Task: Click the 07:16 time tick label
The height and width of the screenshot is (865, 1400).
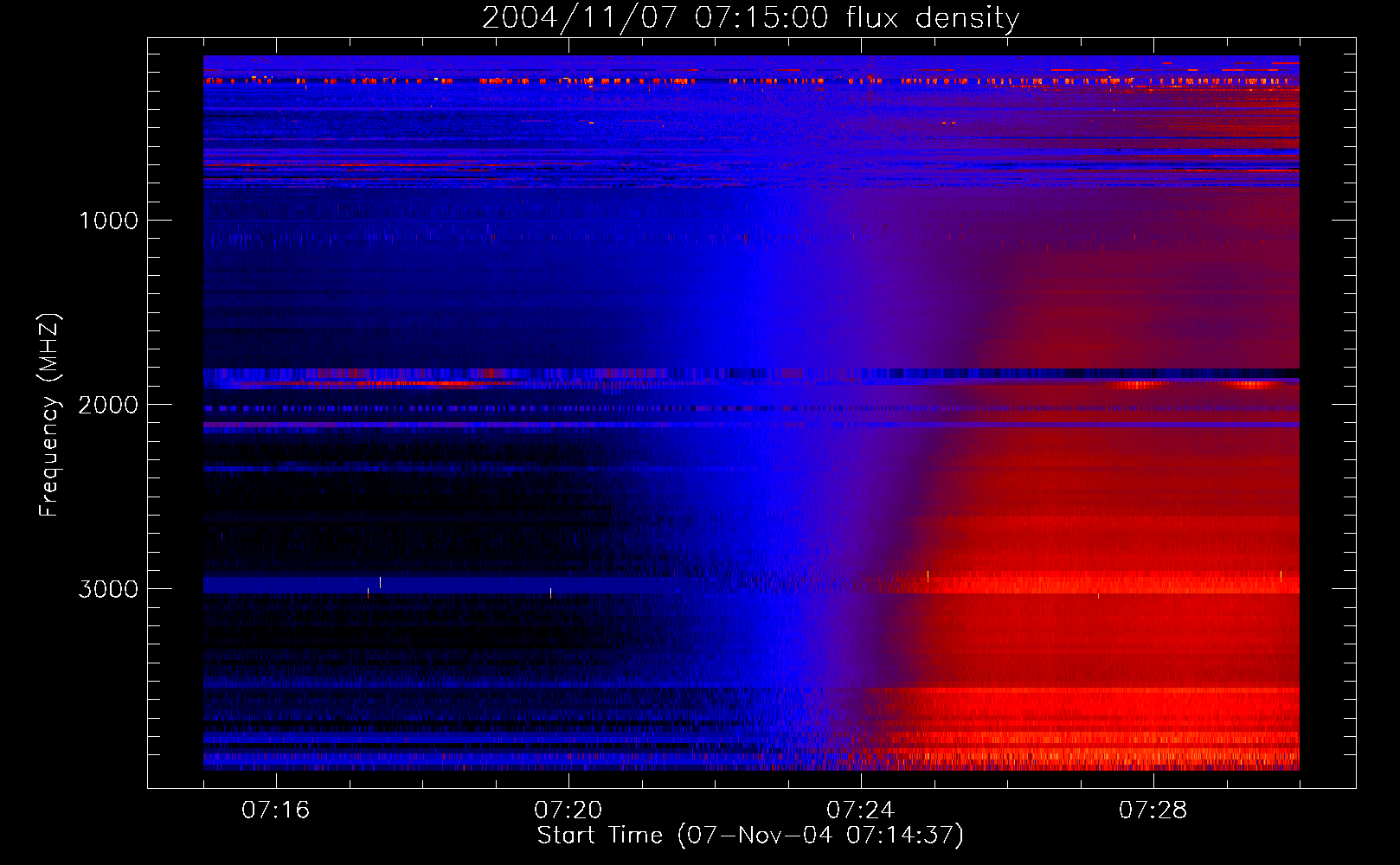Action: pos(276,811)
